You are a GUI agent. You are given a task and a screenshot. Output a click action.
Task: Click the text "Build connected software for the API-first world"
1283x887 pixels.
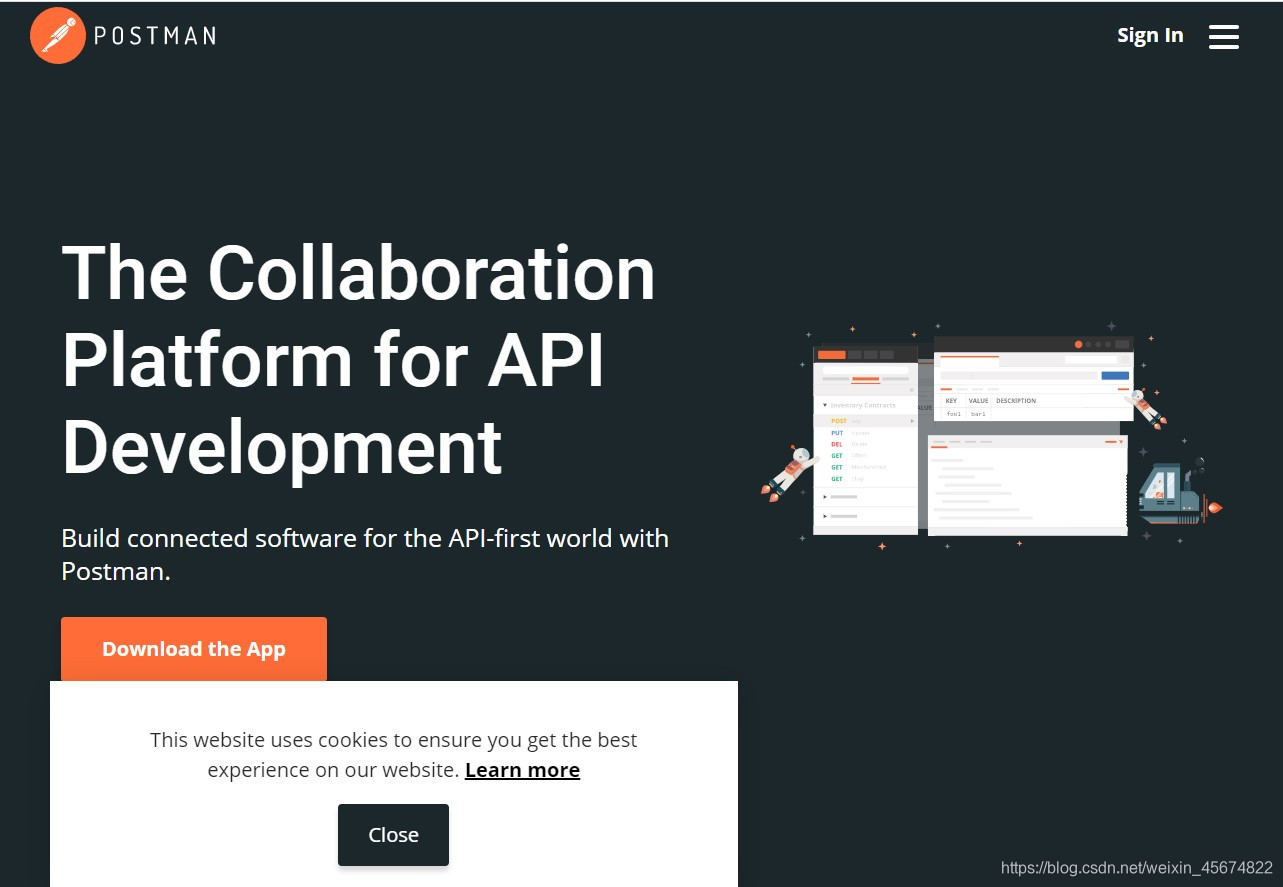339,538
